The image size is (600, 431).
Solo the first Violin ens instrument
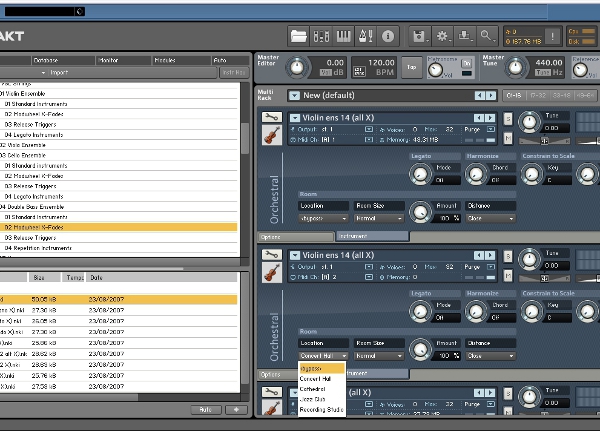coord(508,119)
